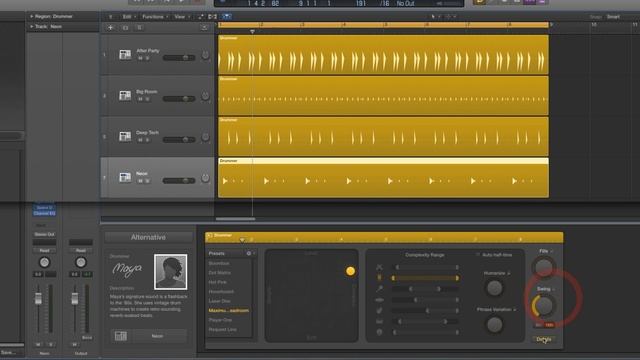Select the cymbals crossed-sticks icon in Drummer editor
The height and width of the screenshot is (360, 640).
(379, 267)
